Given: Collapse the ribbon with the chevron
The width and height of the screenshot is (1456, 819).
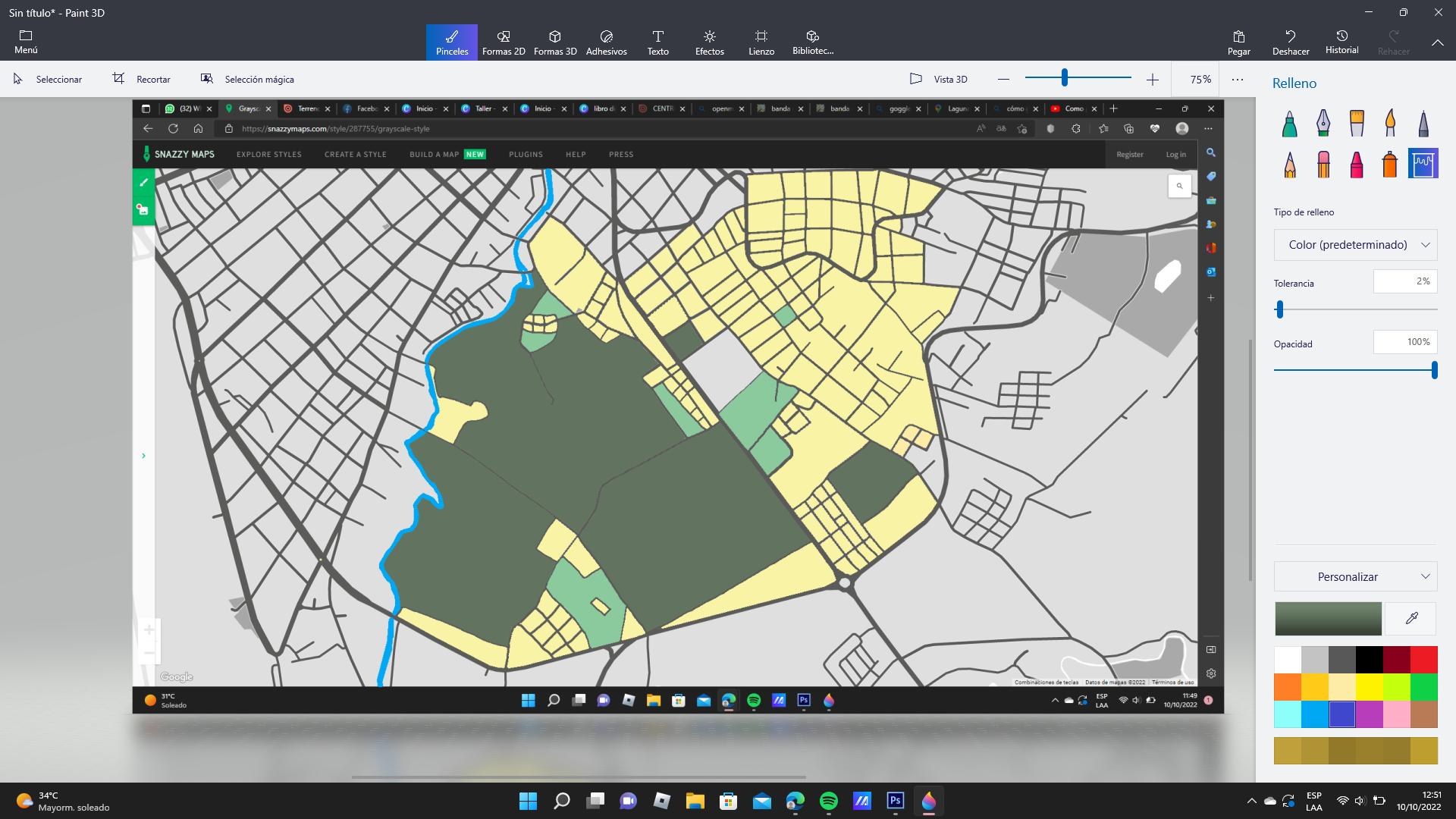Looking at the screenshot, I should pyautogui.click(x=1437, y=43).
